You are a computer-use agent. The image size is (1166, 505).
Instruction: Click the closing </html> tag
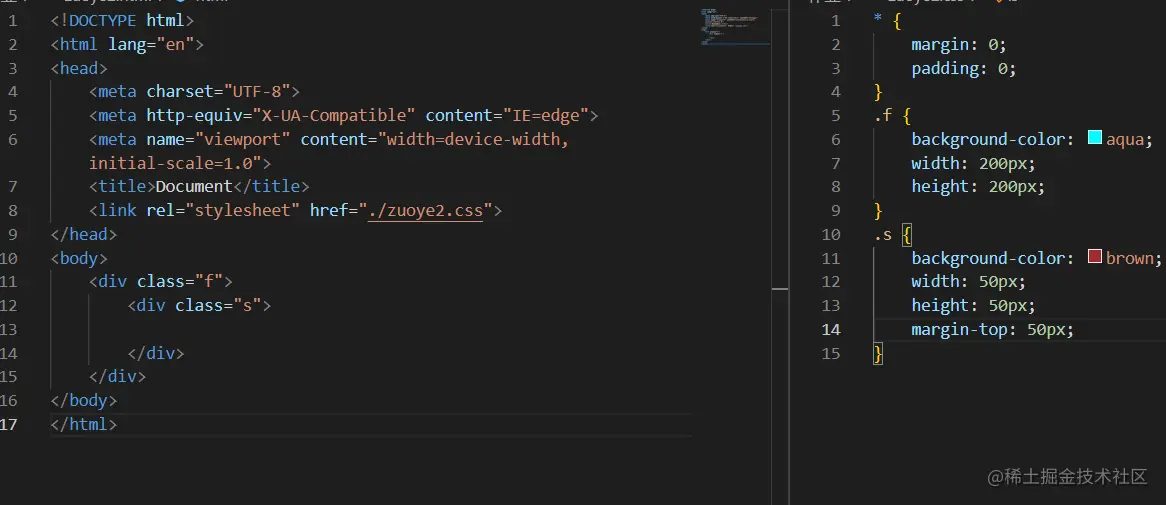pos(84,424)
